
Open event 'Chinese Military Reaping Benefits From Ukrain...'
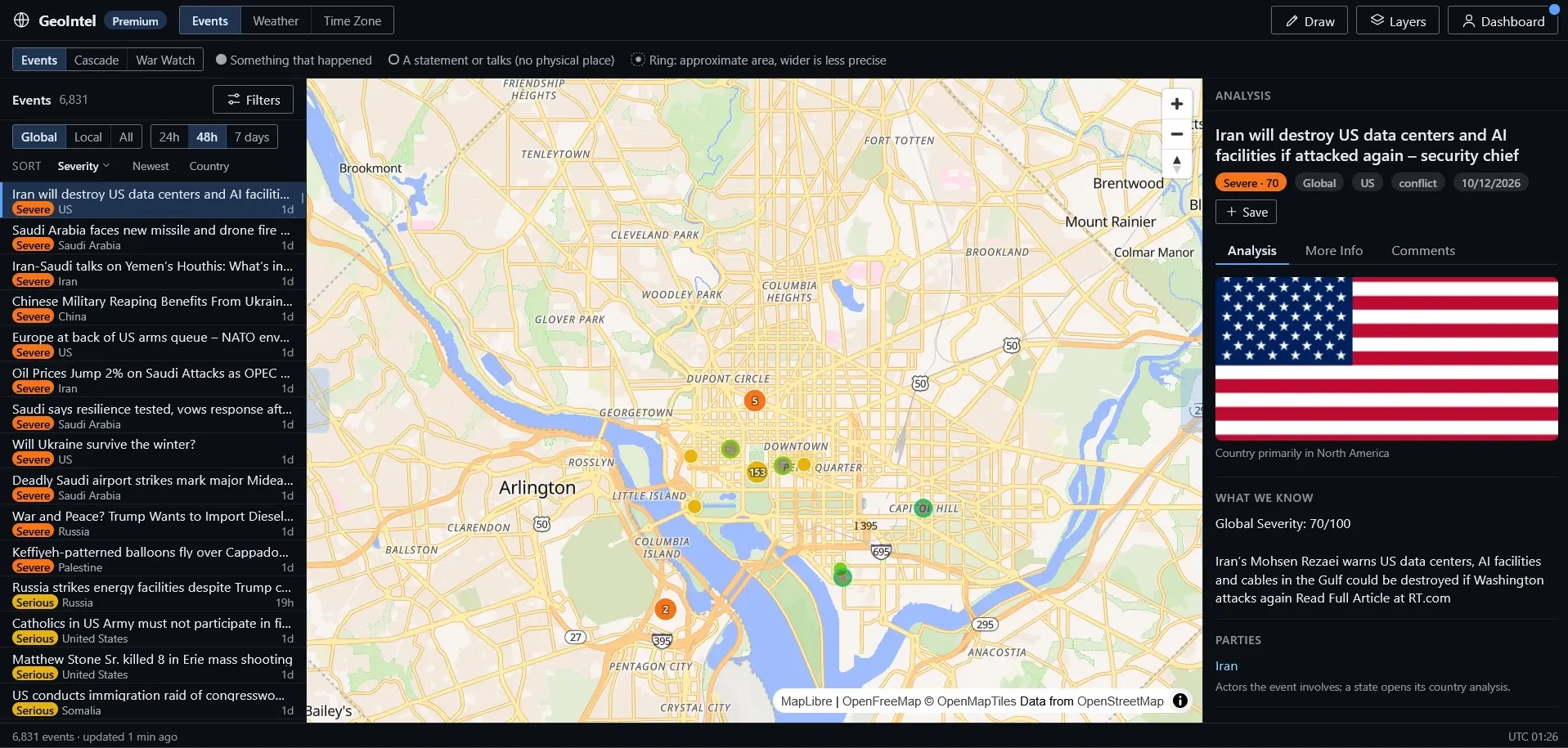pyautogui.click(x=153, y=308)
